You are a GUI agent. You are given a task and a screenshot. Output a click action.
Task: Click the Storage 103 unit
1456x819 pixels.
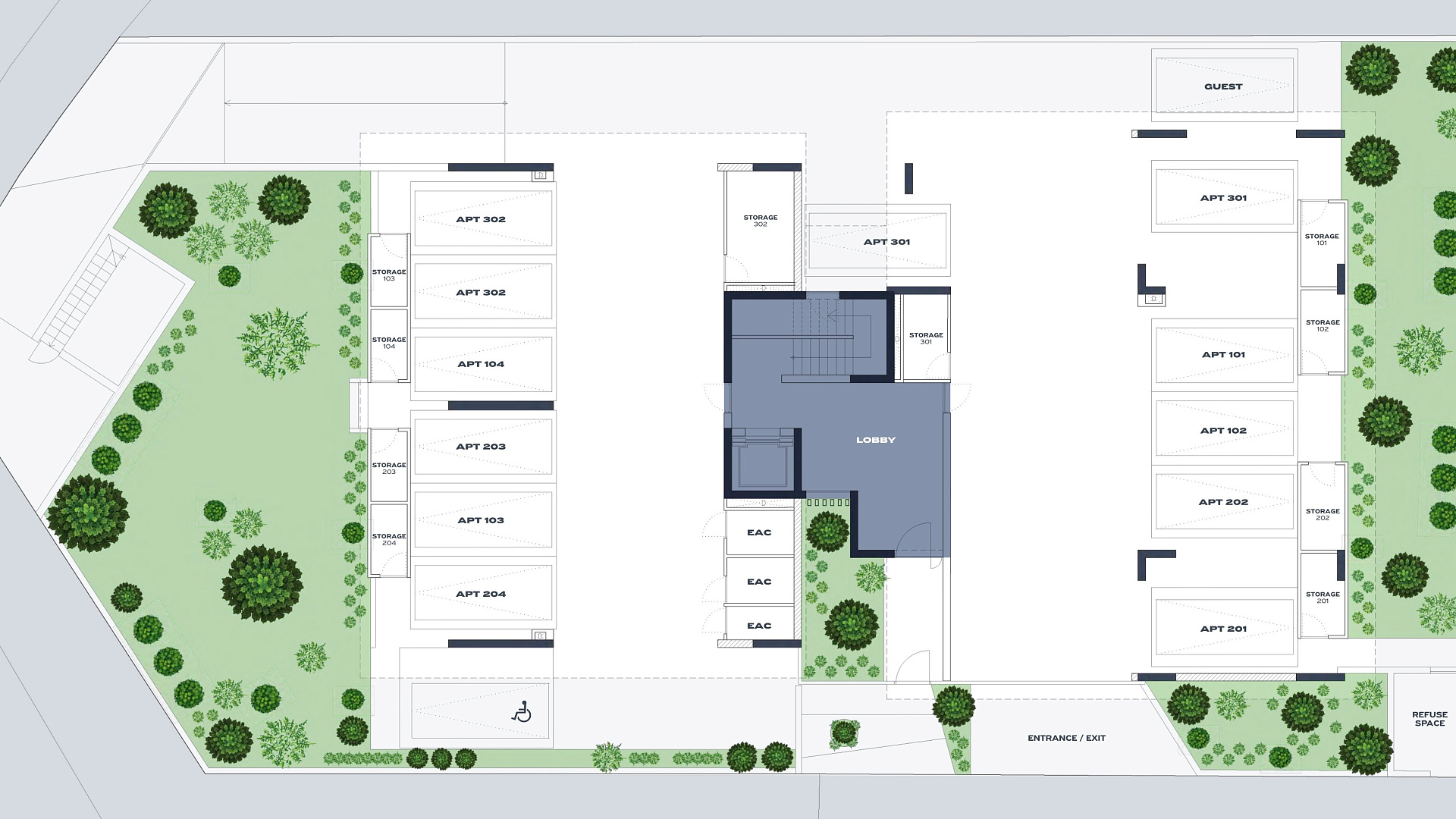(388, 275)
